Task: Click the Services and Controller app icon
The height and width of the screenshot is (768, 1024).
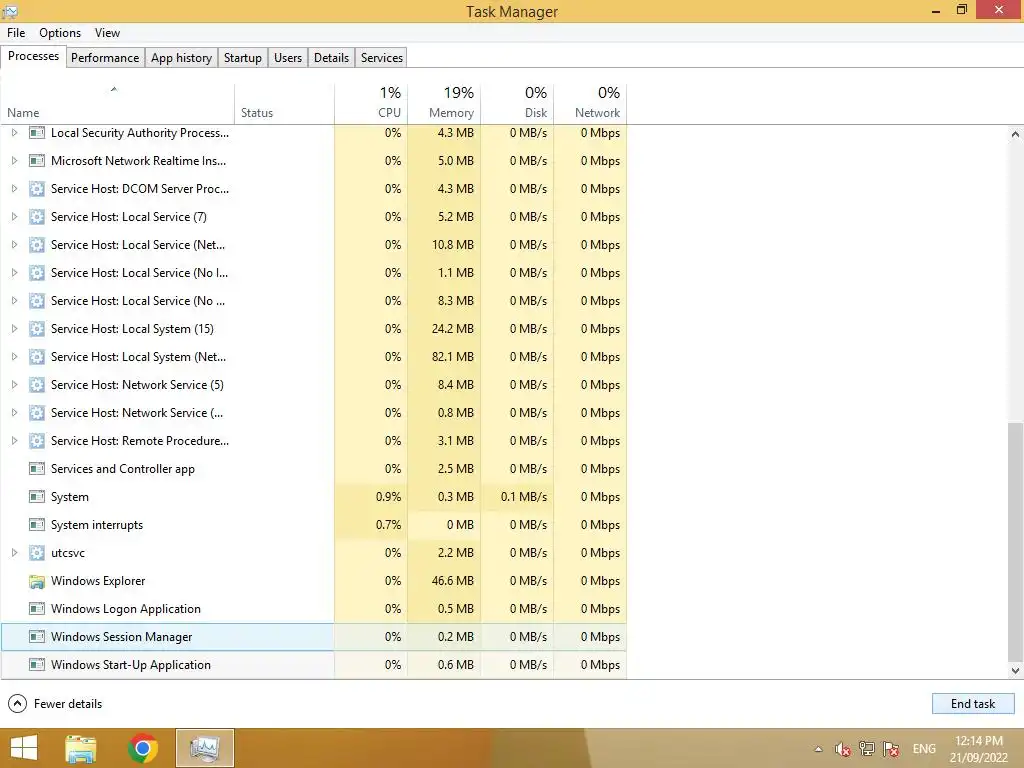Action: [x=37, y=469]
